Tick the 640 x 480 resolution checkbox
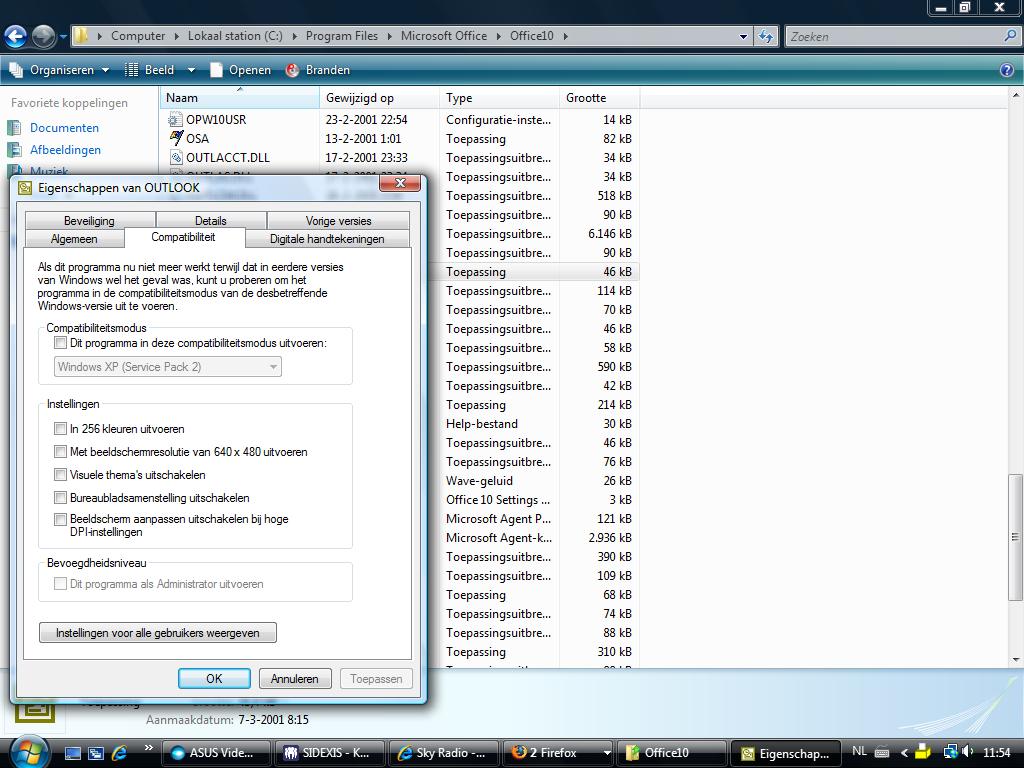Screen dimensions: 1024x768 coord(60,452)
